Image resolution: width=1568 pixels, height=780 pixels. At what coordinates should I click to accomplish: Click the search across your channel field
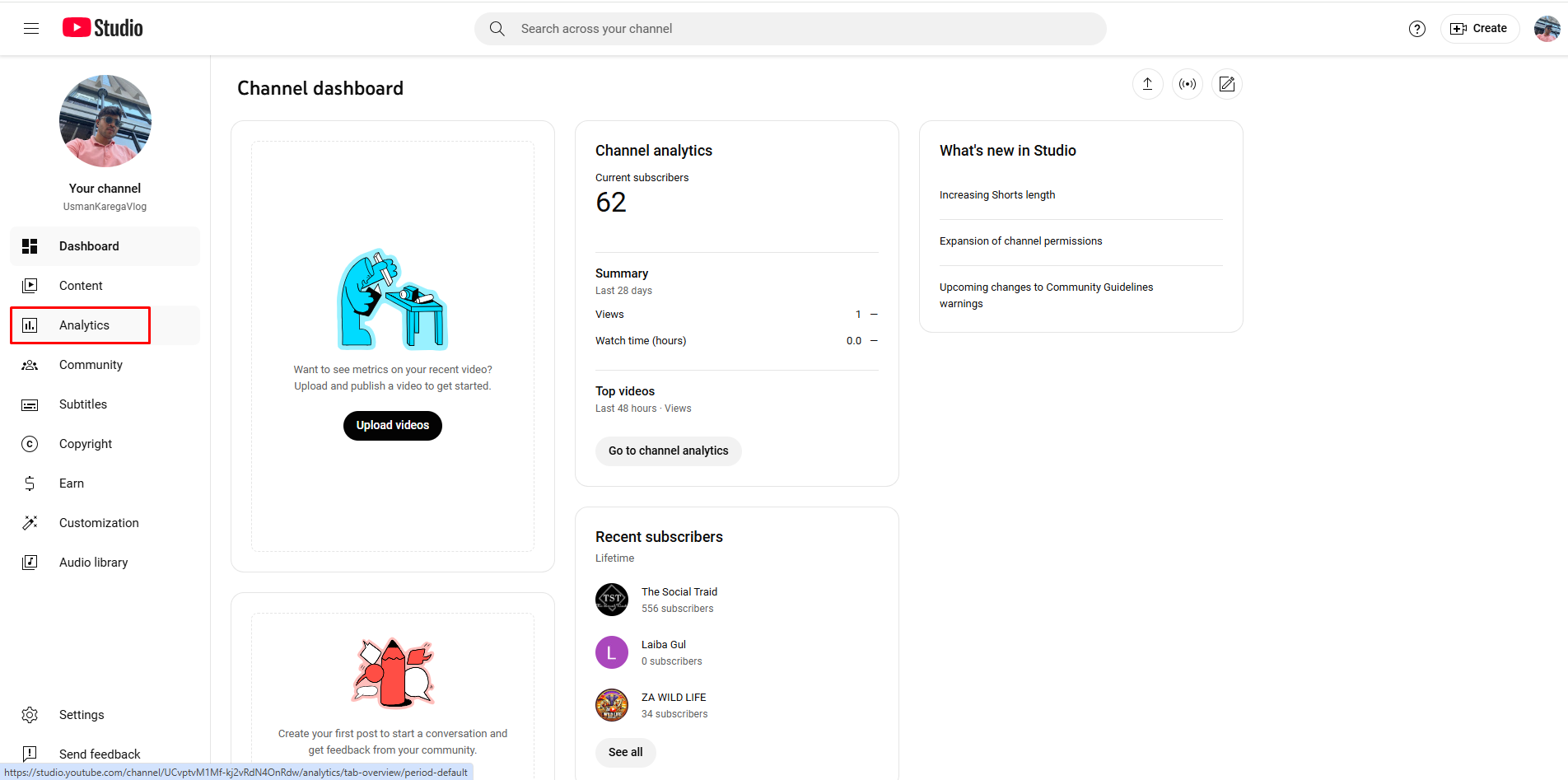(x=790, y=28)
